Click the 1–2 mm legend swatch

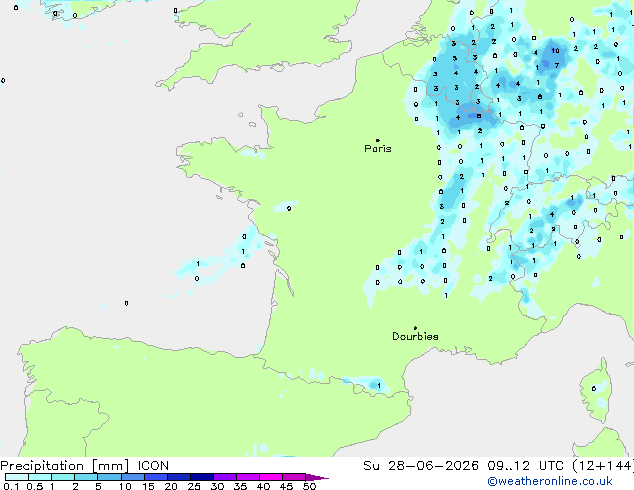63,477
